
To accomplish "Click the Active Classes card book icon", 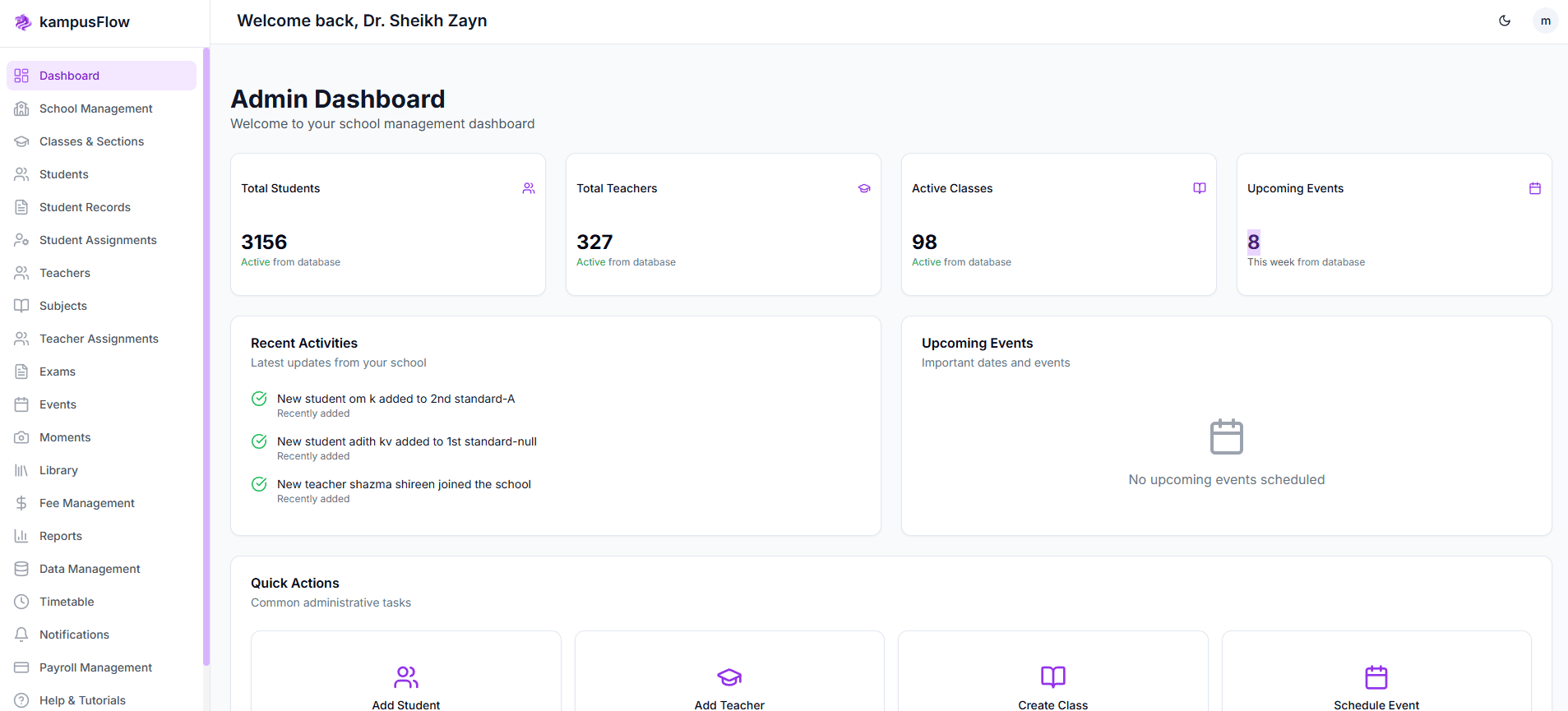I will [x=1200, y=188].
